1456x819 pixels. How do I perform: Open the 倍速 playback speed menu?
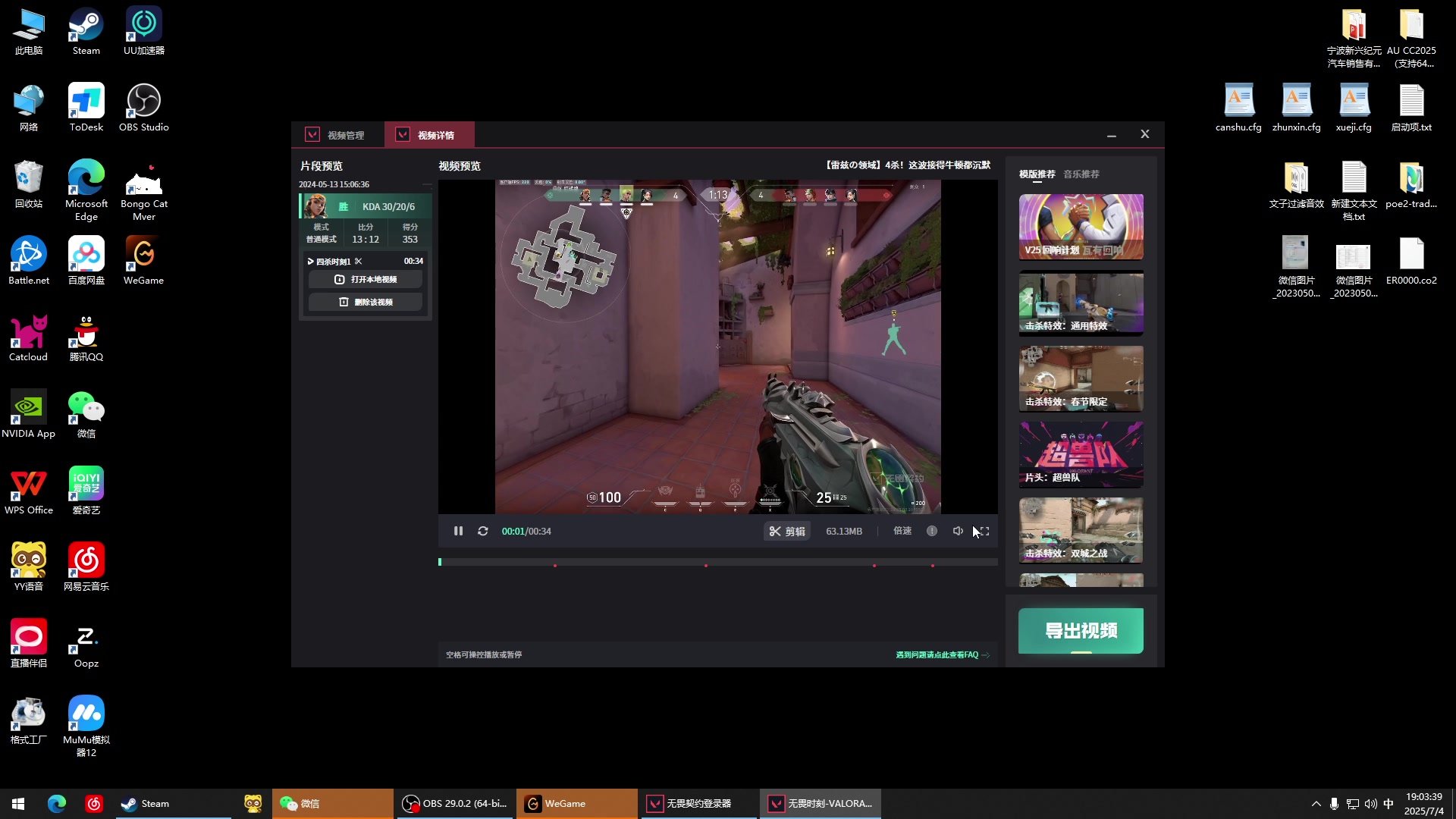(902, 531)
